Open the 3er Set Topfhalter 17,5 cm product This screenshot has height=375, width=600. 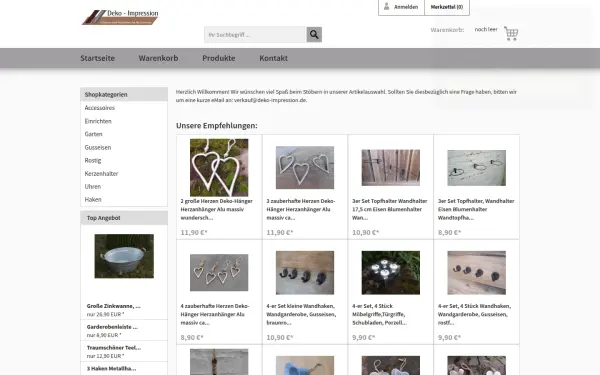coord(389,209)
